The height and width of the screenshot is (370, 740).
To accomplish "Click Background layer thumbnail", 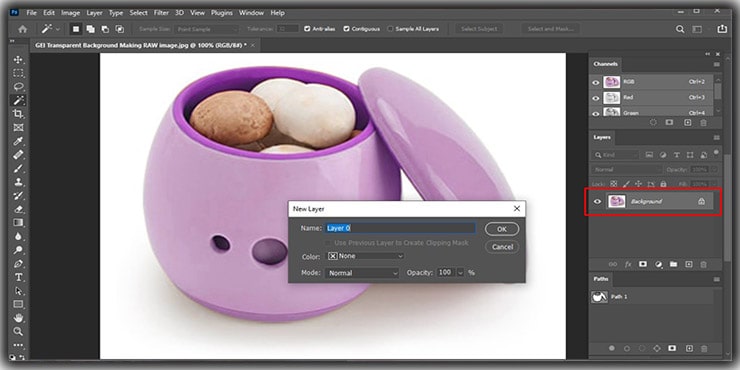I will pos(616,202).
